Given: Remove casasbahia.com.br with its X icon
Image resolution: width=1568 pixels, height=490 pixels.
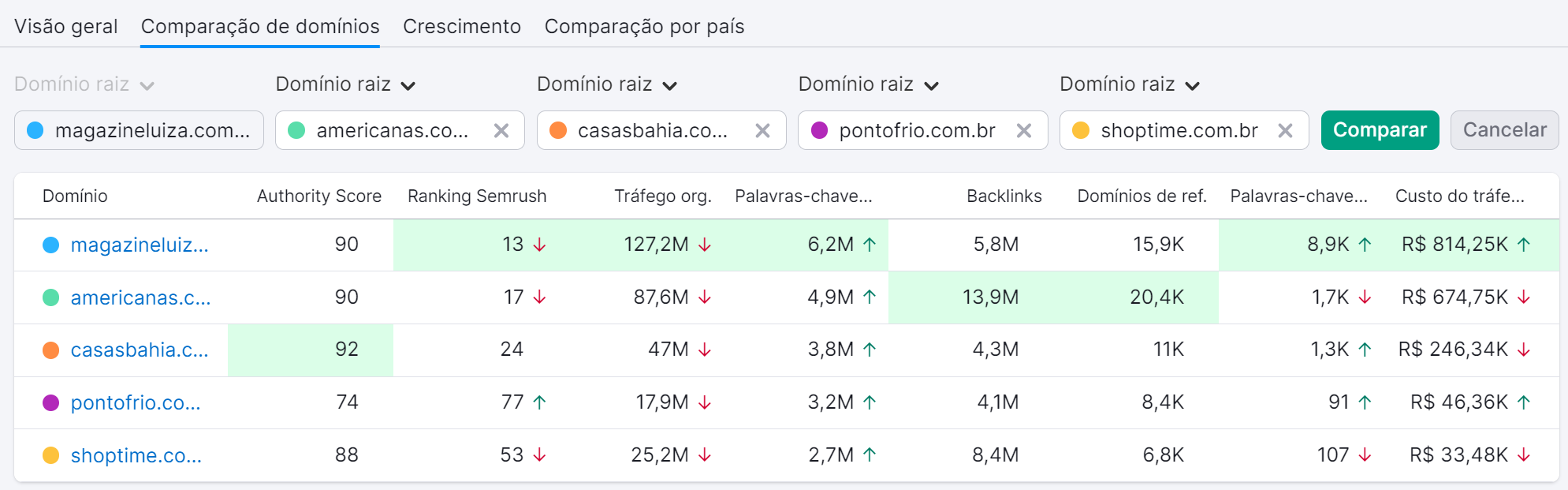Looking at the screenshot, I should [762, 131].
